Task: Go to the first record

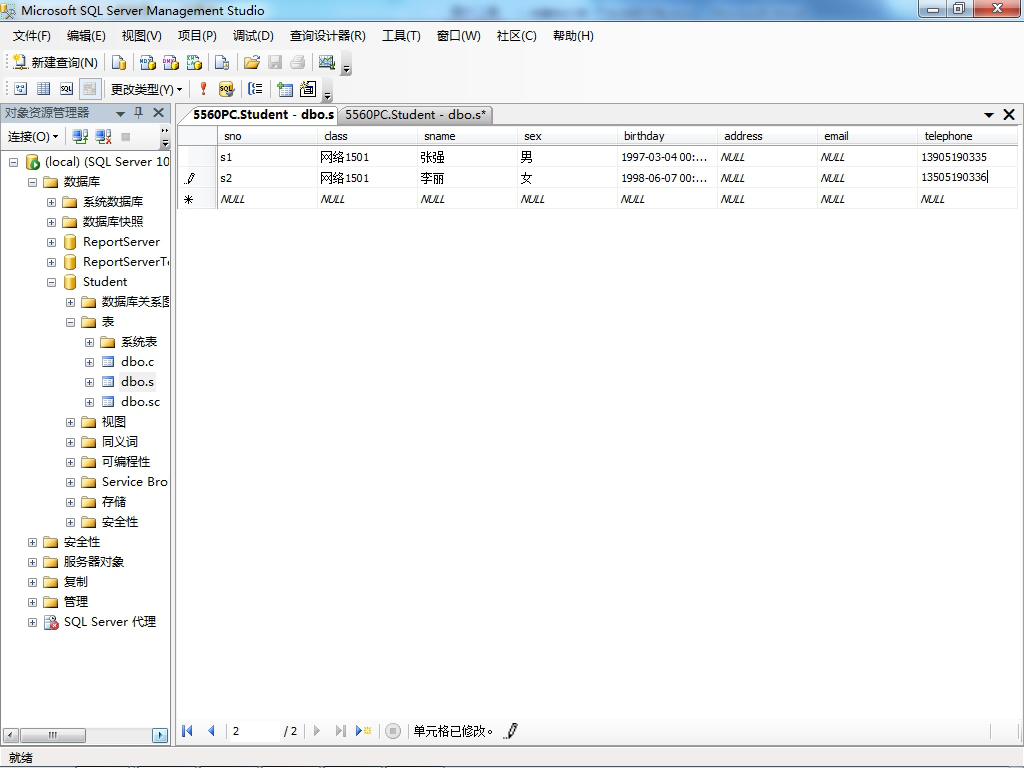Action: click(x=187, y=731)
